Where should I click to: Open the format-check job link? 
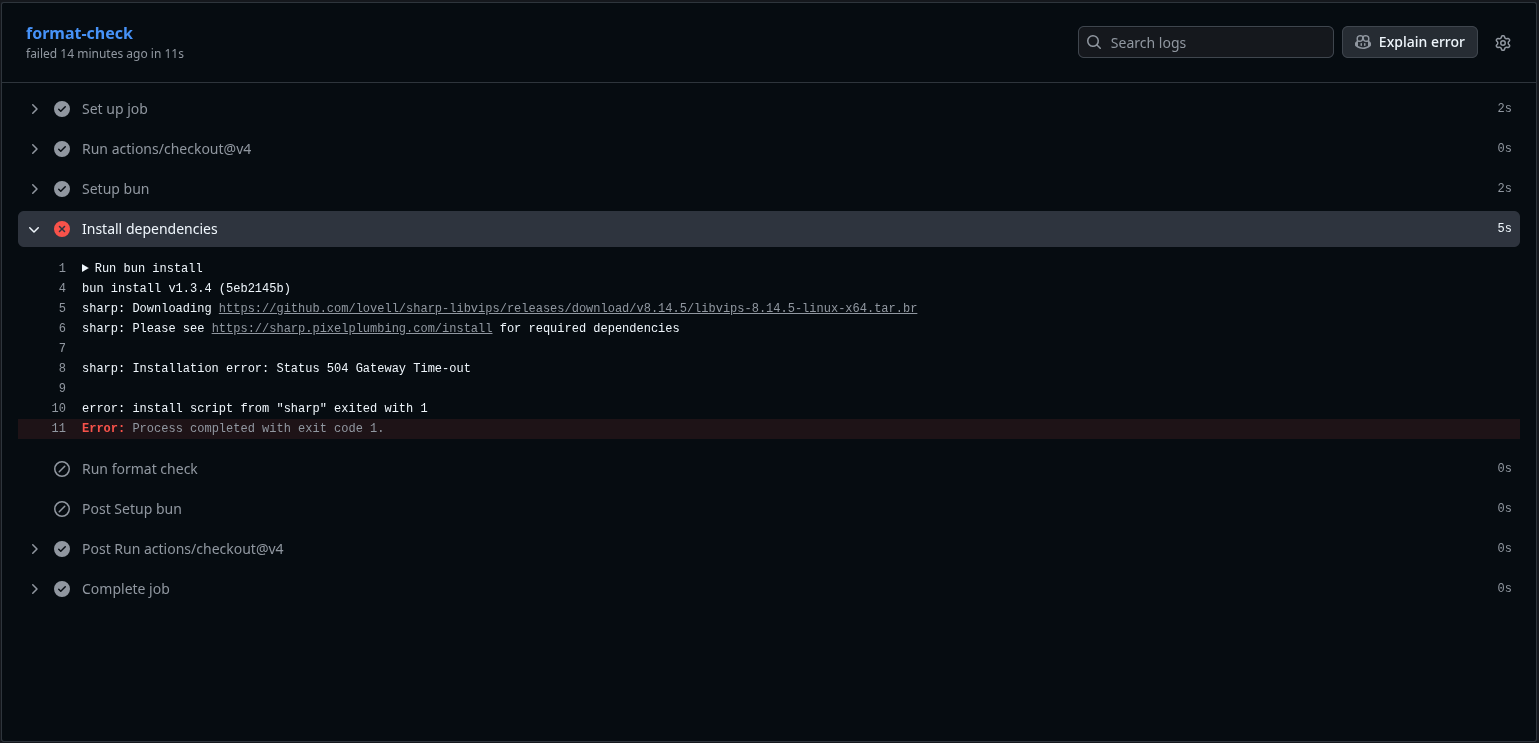click(79, 33)
